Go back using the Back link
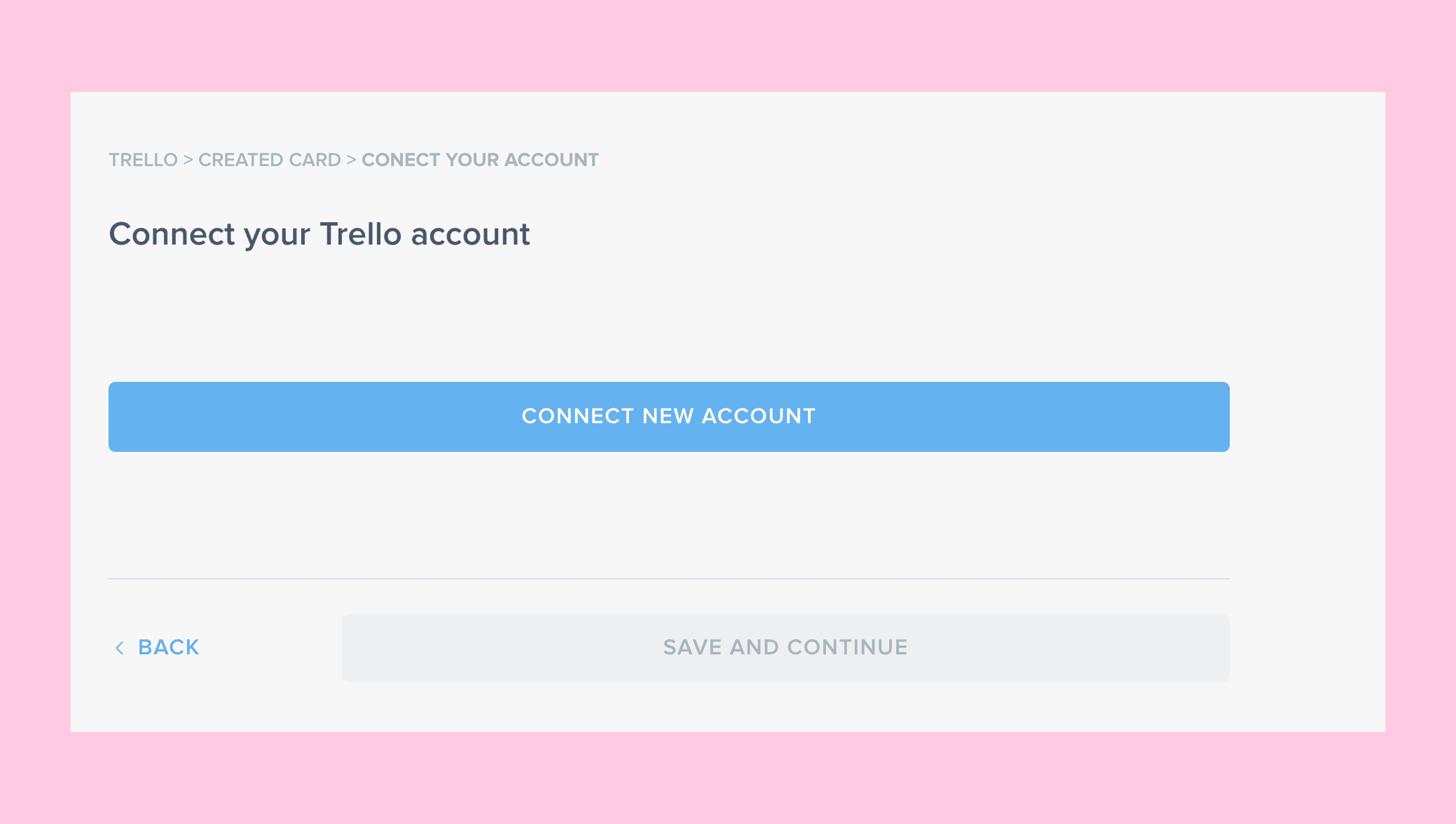This screenshot has width=1456, height=824. pyautogui.click(x=168, y=647)
